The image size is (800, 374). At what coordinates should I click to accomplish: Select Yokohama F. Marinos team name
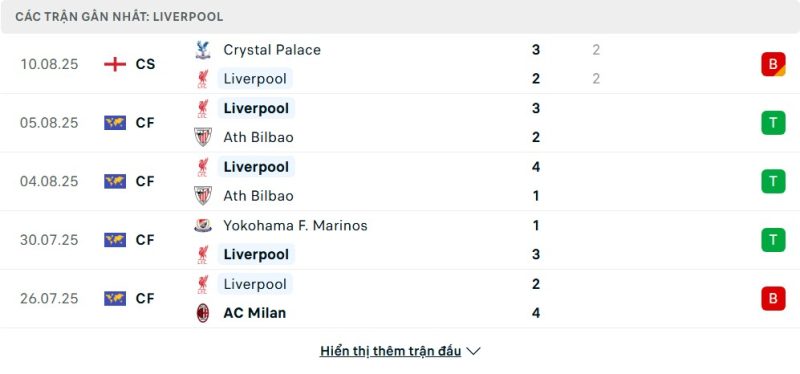coord(295,226)
